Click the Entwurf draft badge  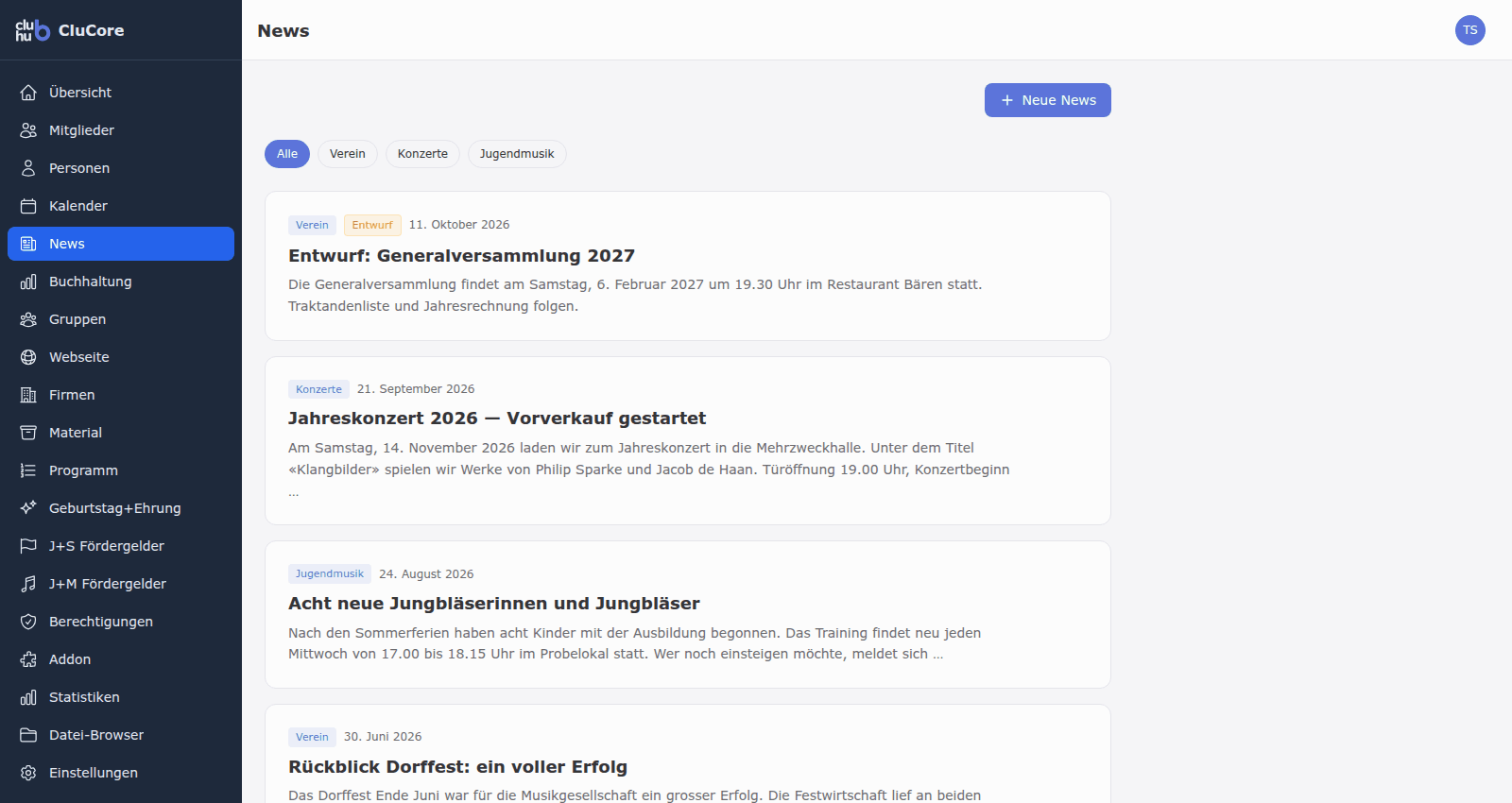(x=372, y=225)
